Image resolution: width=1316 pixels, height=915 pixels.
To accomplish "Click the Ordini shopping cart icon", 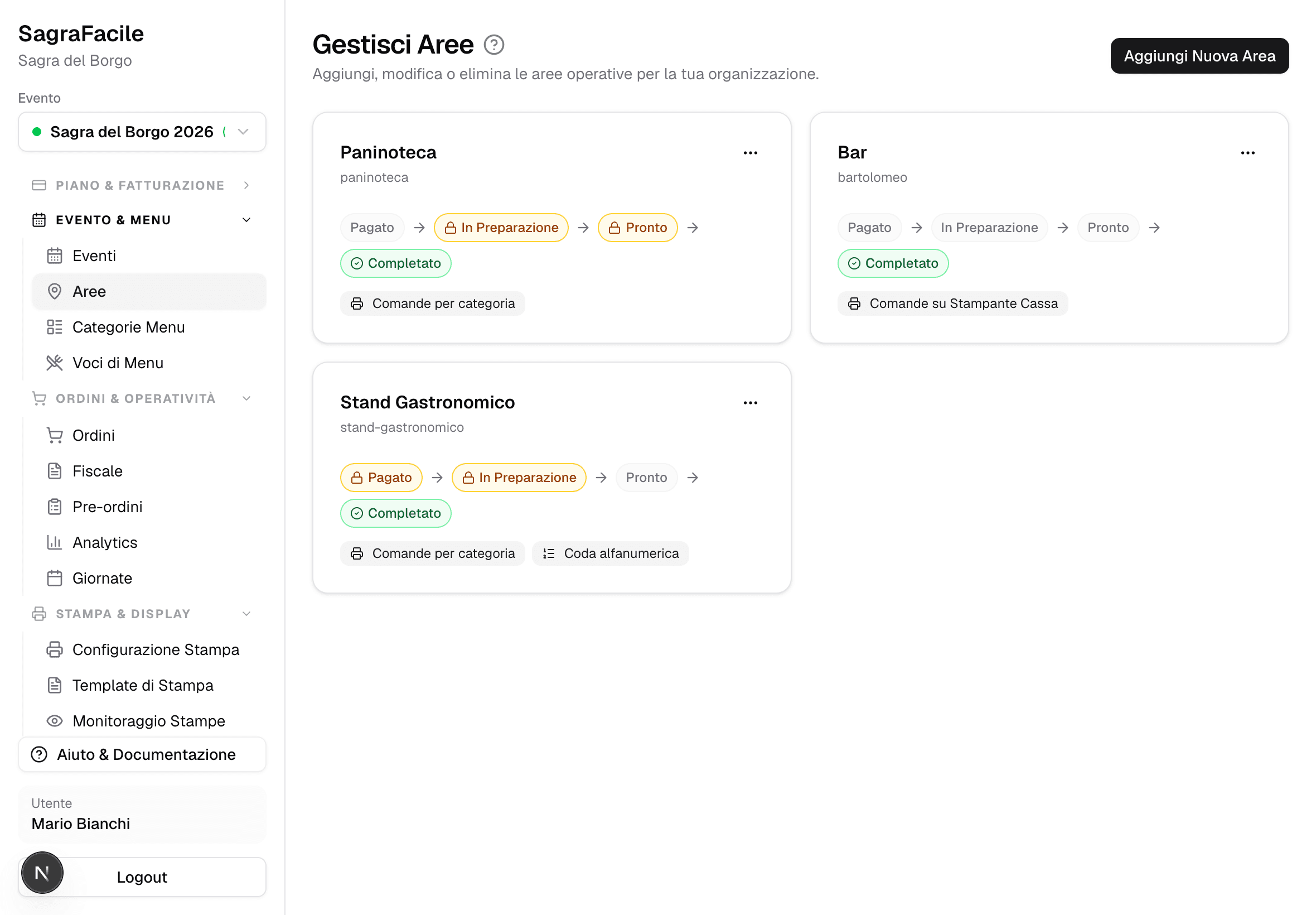I will (x=55, y=435).
